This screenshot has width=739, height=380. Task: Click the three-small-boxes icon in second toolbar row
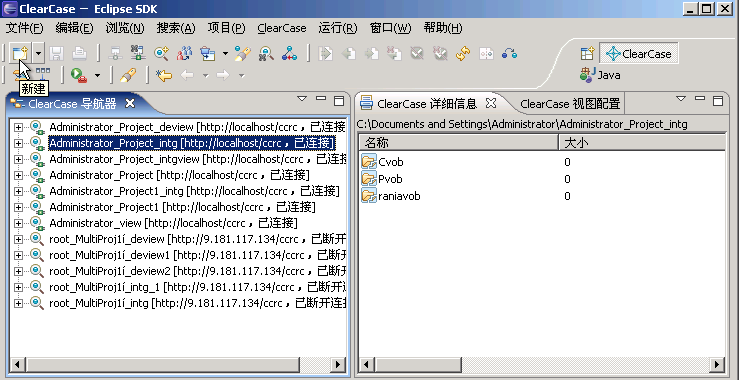pyautogui.click(x=43, y=74)
